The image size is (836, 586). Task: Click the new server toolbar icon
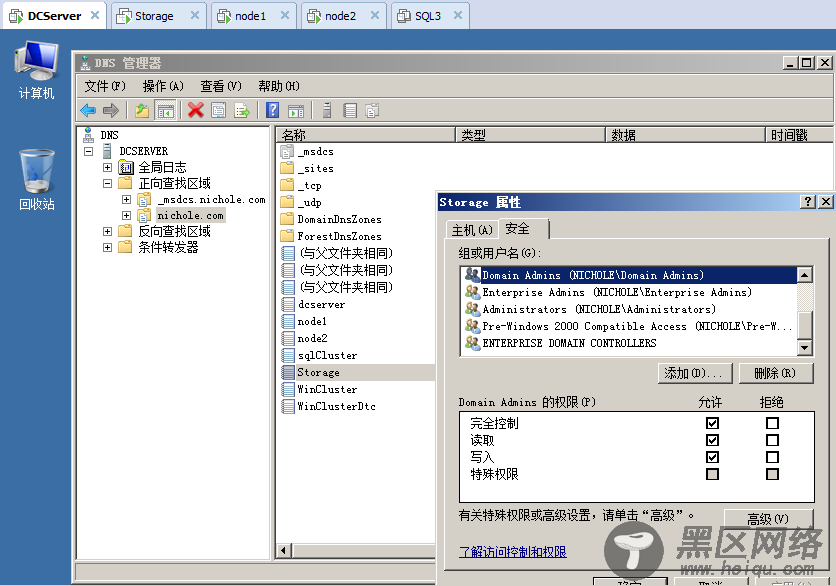327,110
